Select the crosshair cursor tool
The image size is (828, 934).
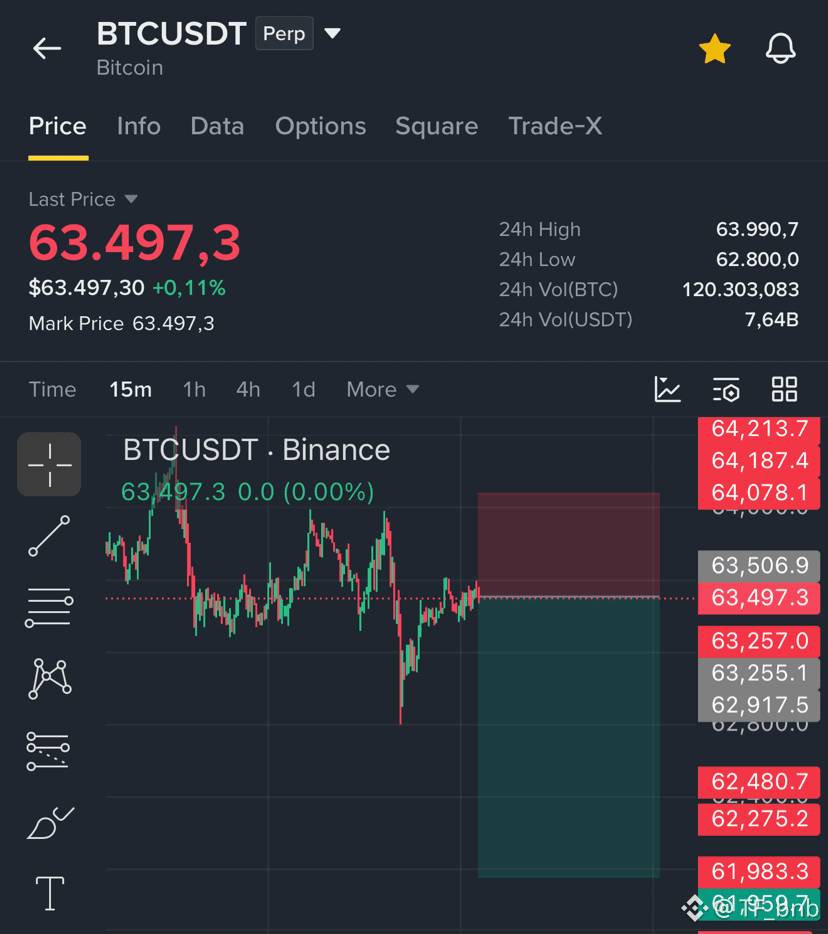point(49,465)
